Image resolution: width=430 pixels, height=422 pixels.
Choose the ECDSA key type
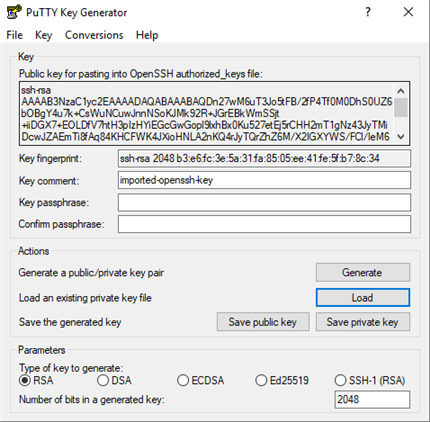point(201,380)
